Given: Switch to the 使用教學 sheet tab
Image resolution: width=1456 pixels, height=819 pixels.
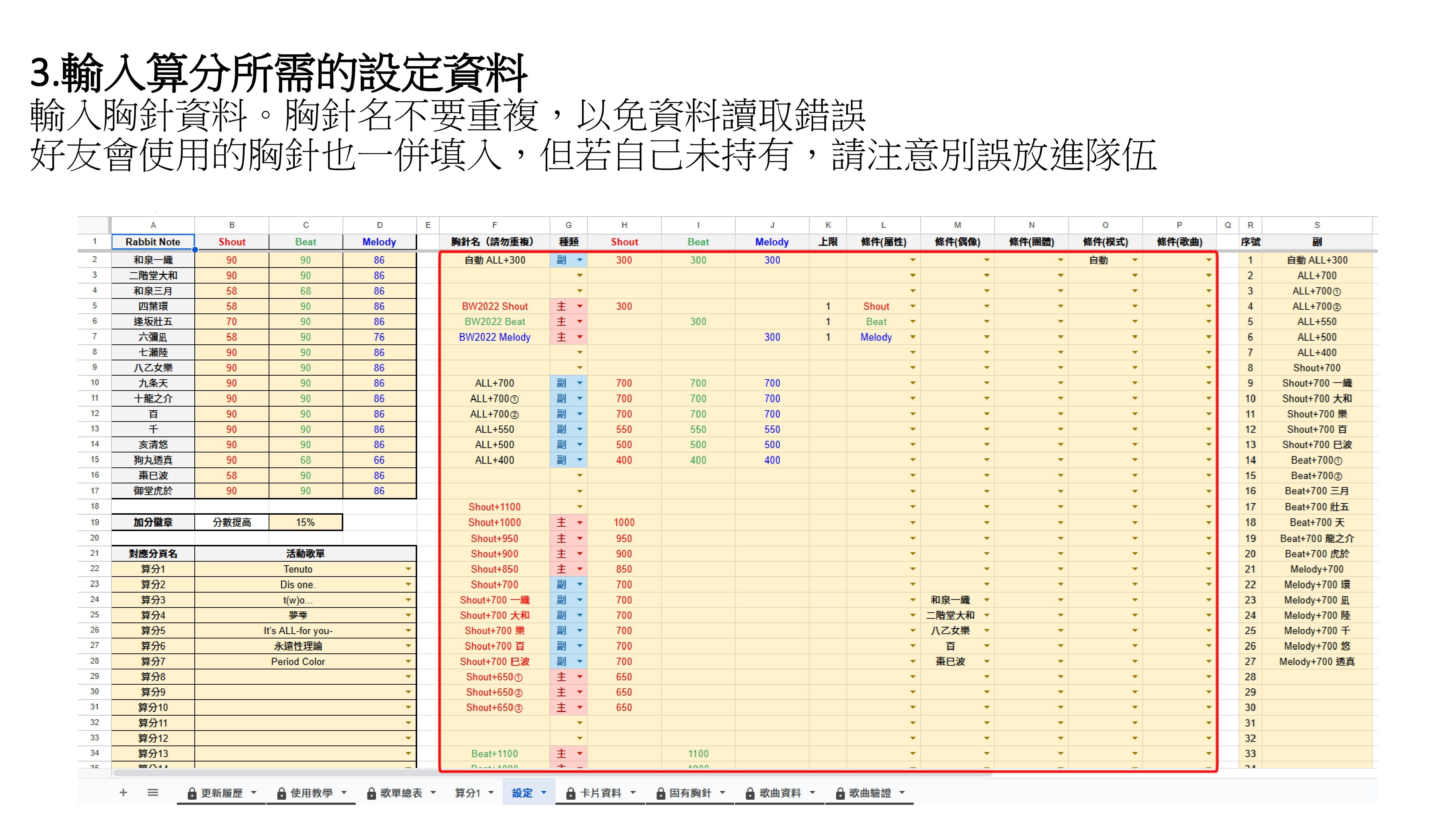Looking at the screenshot, I should pyautogui.click(x=312, y=793).
